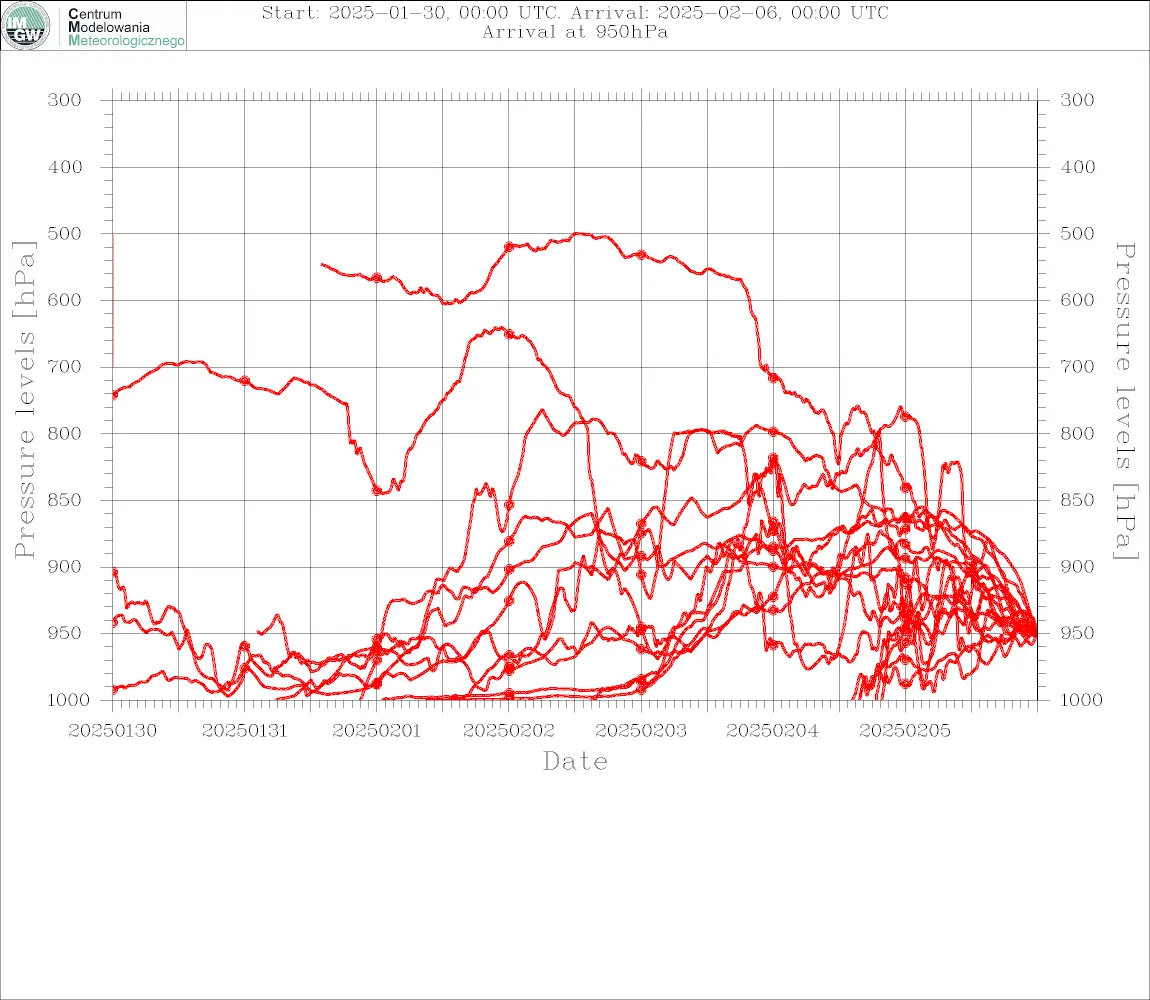Click the right axis 500 pressure label

[x=1077, y=233]
